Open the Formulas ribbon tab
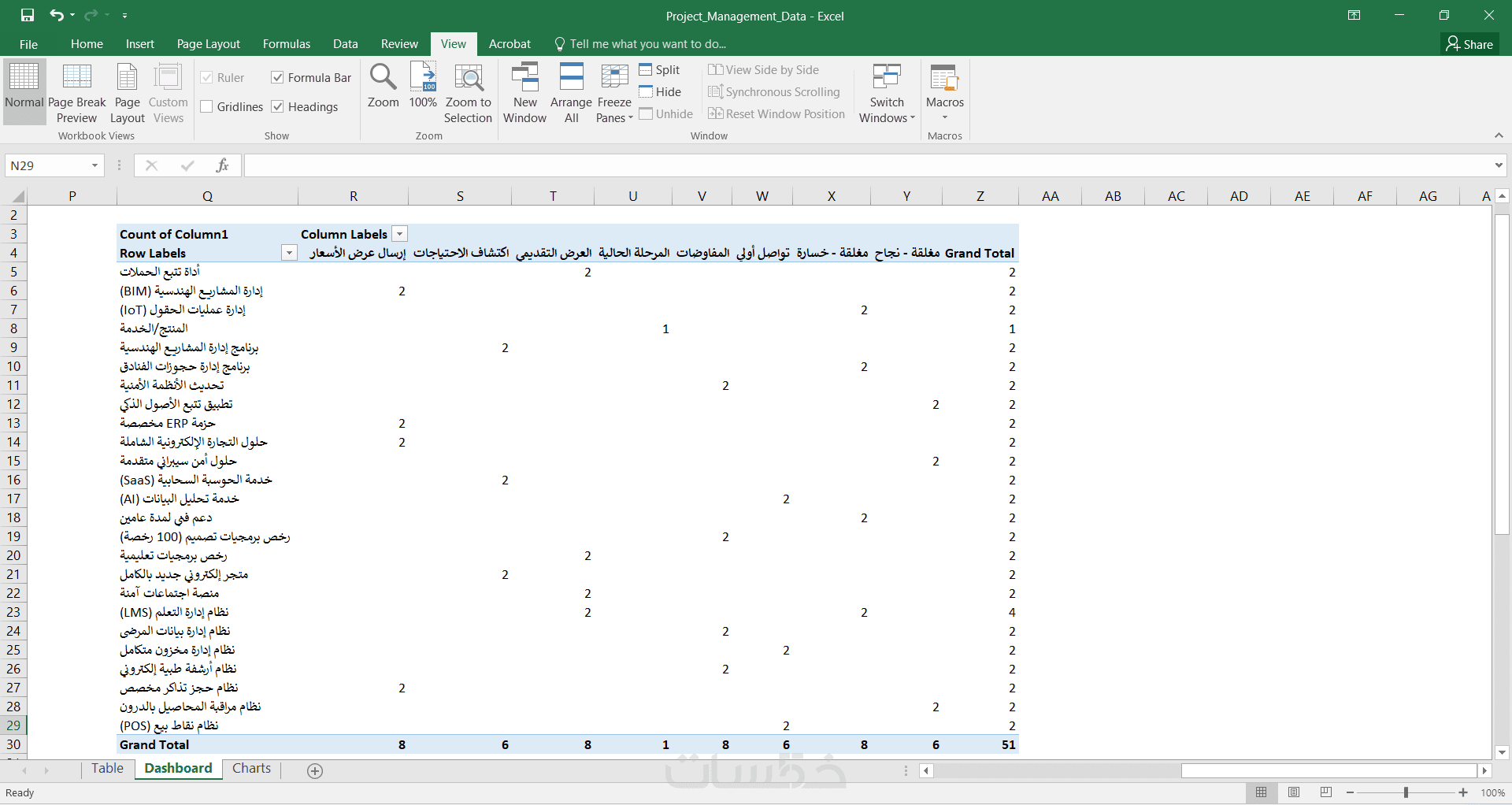Viewport: 1512px width, 805px height. pos(287,44)
